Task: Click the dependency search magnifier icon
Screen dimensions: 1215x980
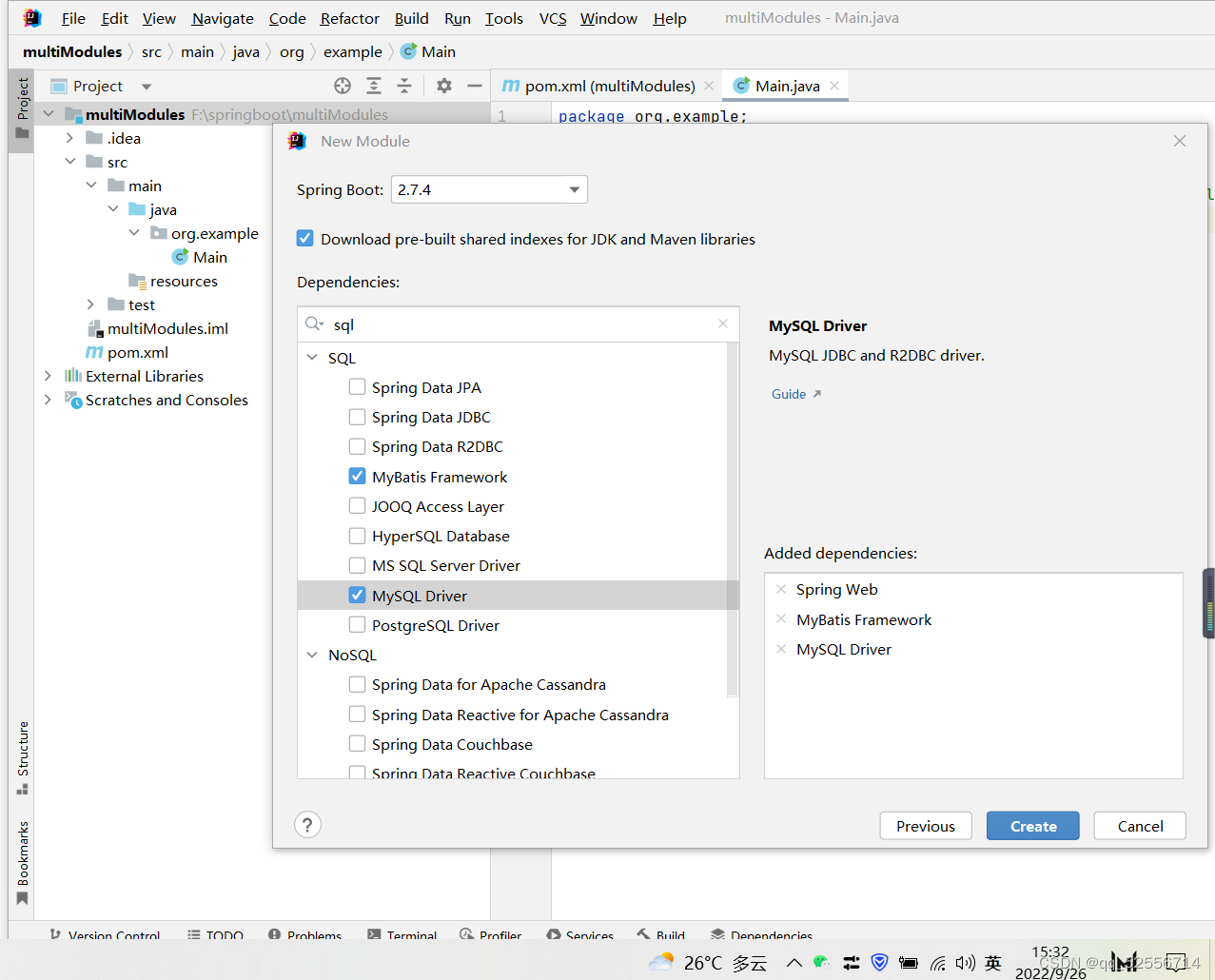Action: click(314, 324)
